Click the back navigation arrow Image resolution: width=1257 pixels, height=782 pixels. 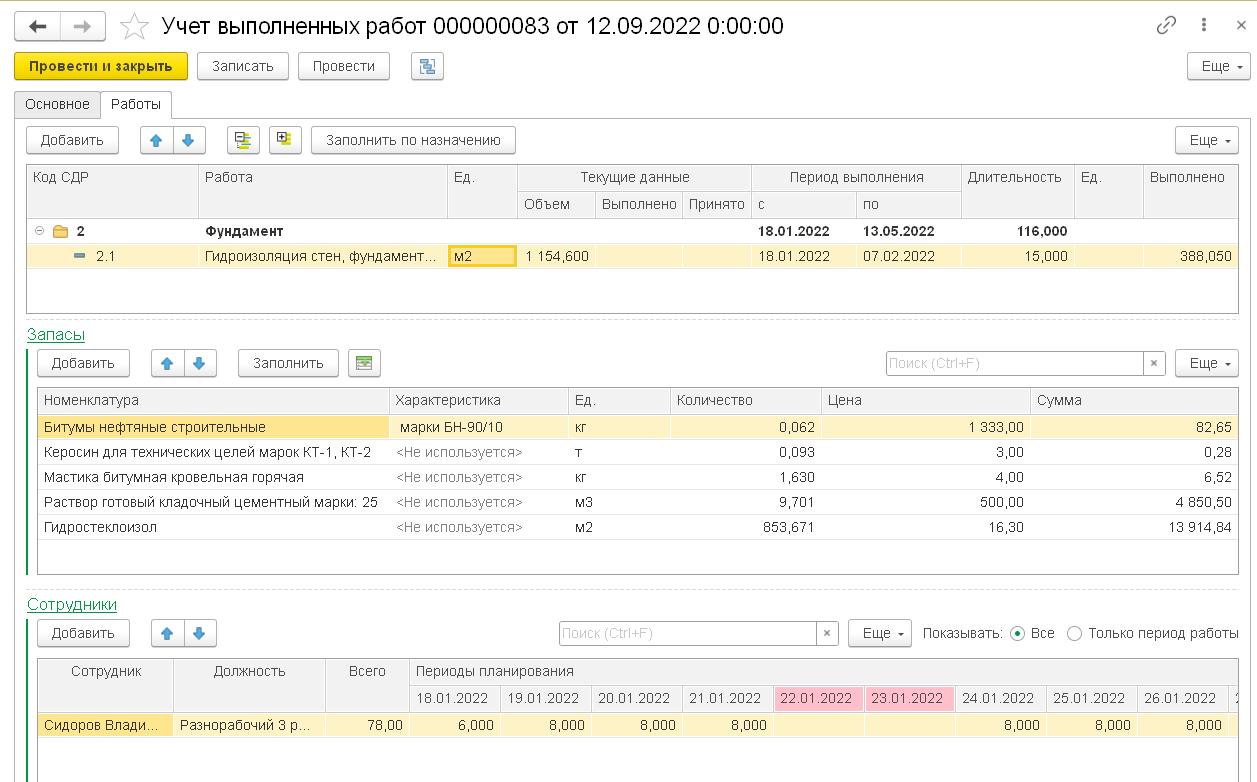pos(39,26)
